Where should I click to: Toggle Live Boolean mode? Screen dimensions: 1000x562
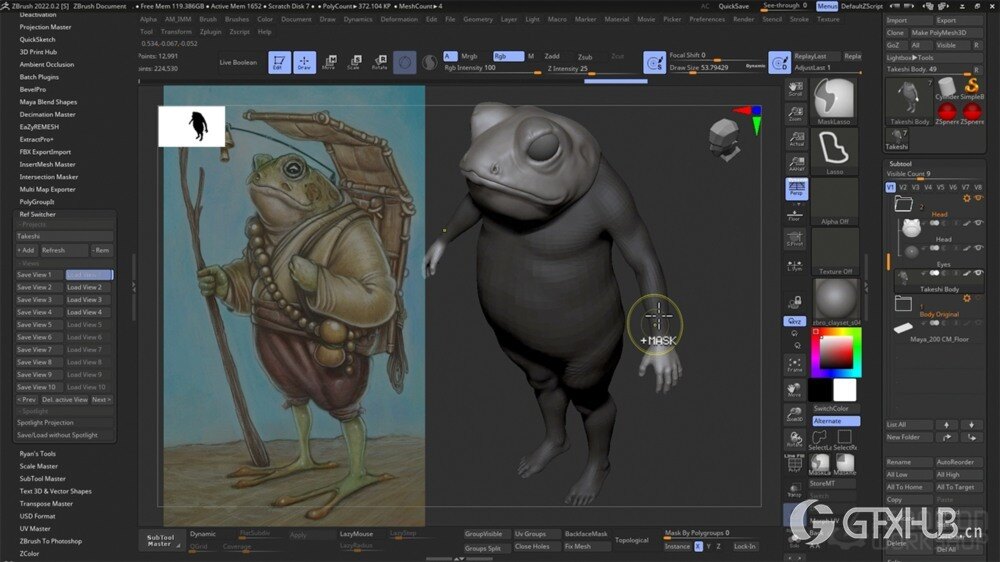pyautogui.click(x=238, y=62)
